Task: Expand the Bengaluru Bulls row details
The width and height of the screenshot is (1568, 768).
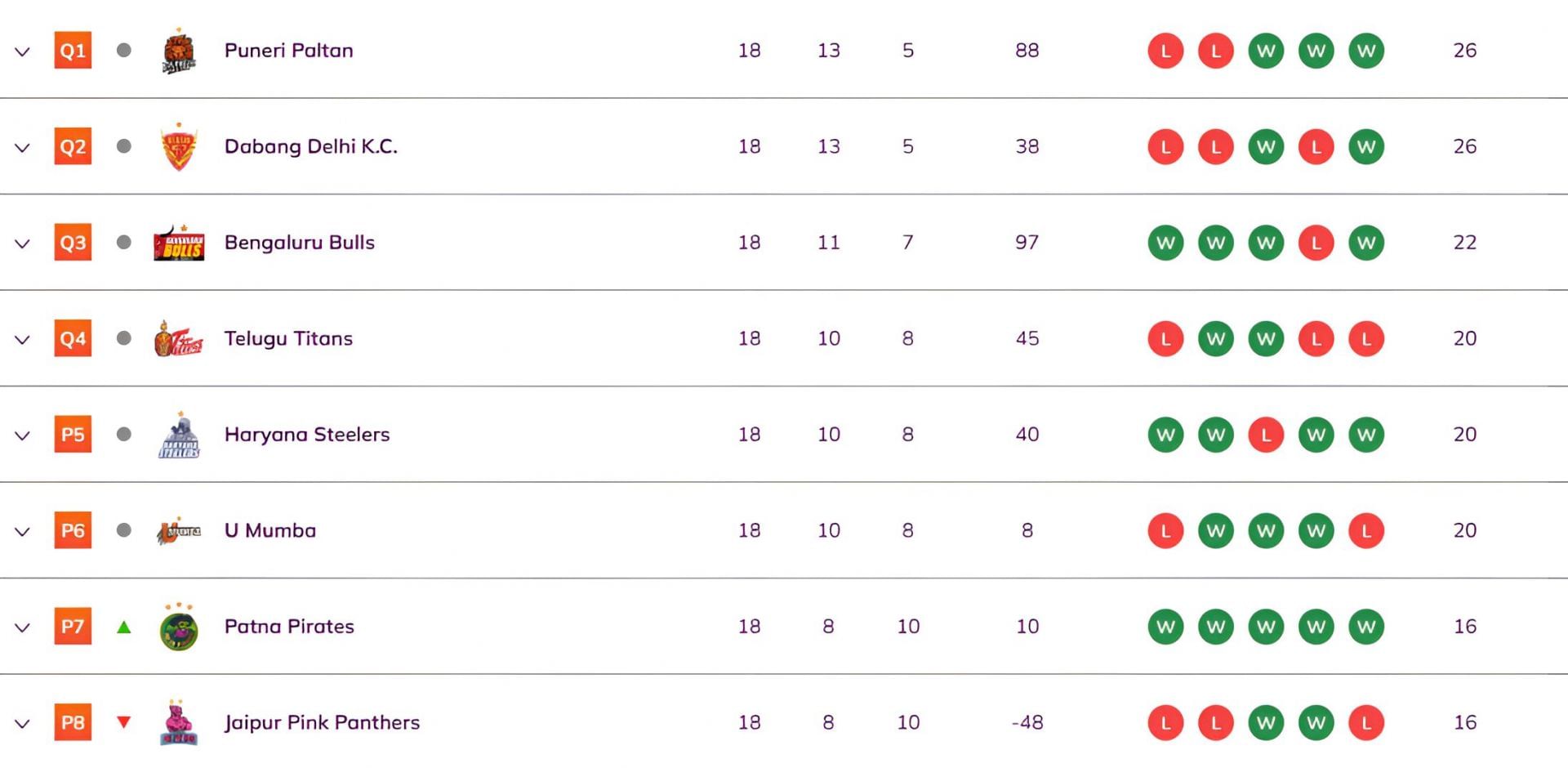Action: [23, 243]
